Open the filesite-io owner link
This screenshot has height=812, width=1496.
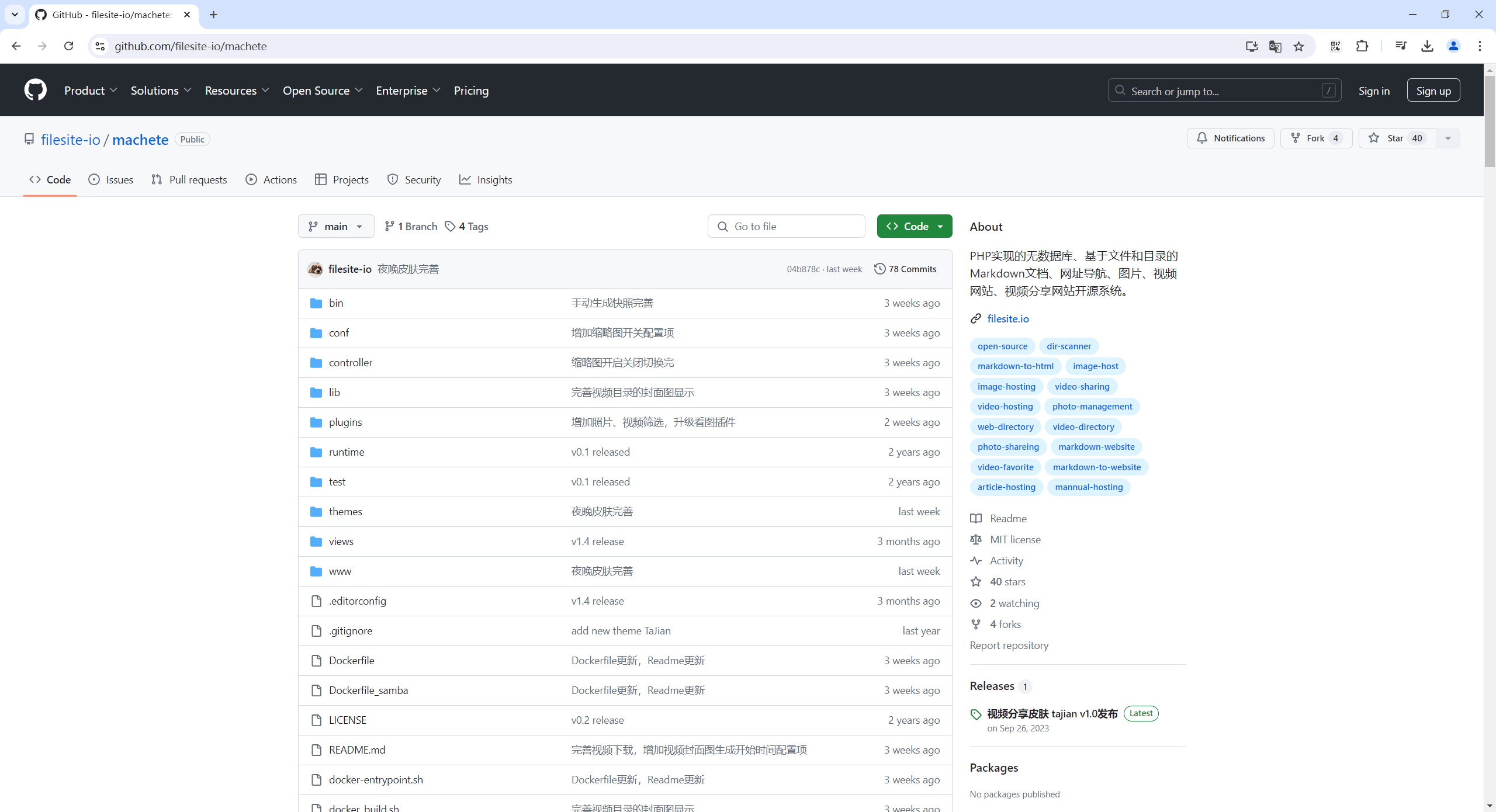coord(71,140)
